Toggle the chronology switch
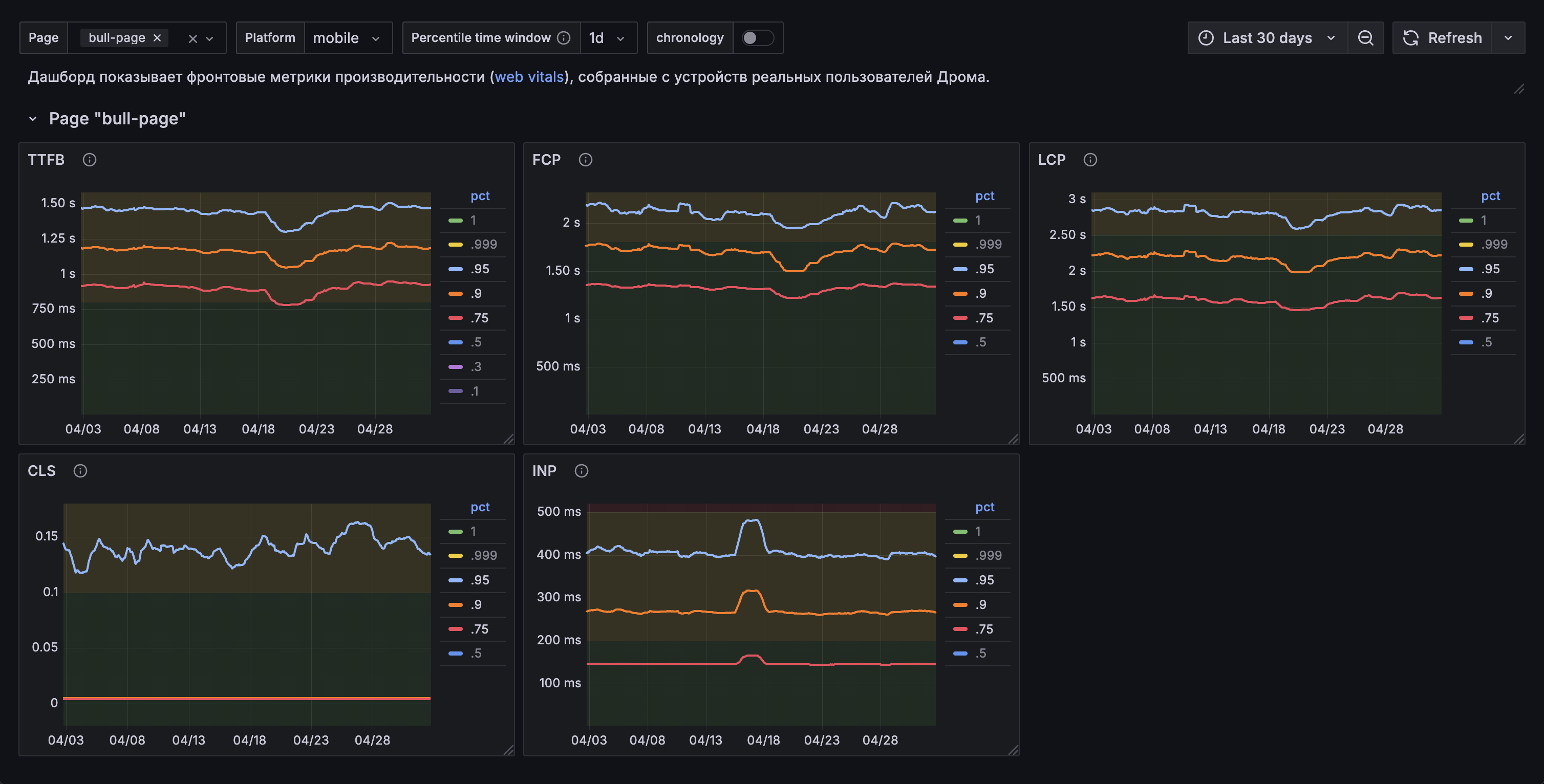 click(x=757, y=38)
